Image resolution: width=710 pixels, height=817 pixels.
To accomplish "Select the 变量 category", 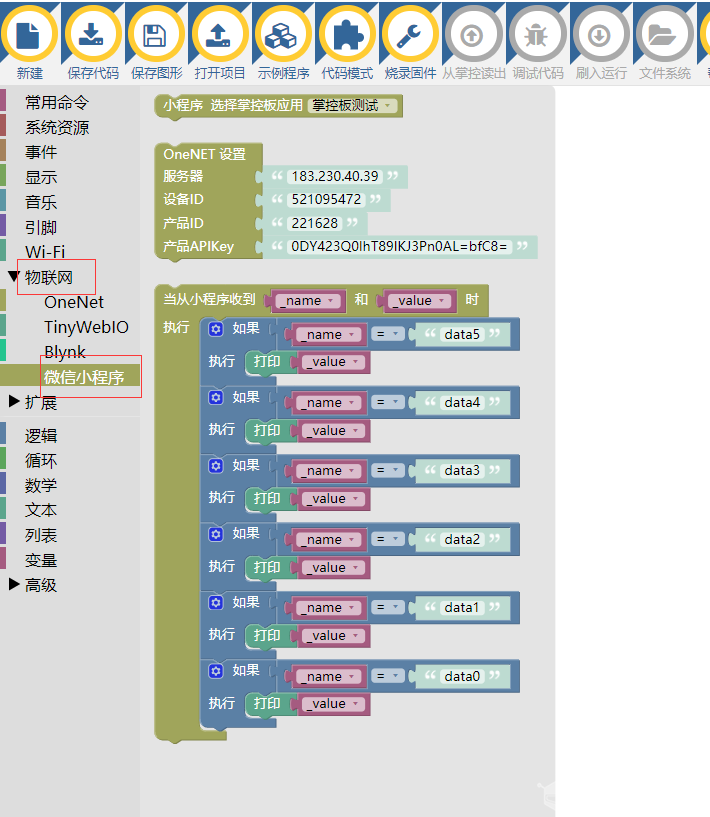I will (41, 560).
